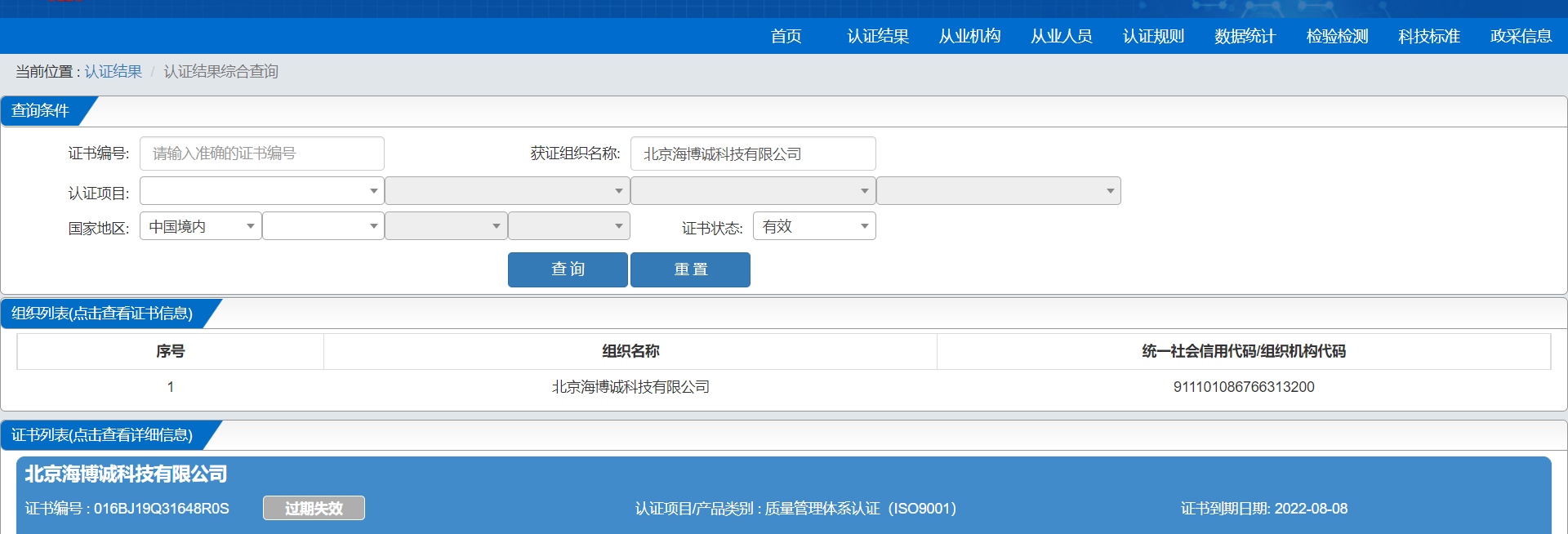The width and height of the screenshot is (1568, 534).
Task: Open the region dropdown beside 中国境内
Action: pyautogui.click(x=323, y=226)
